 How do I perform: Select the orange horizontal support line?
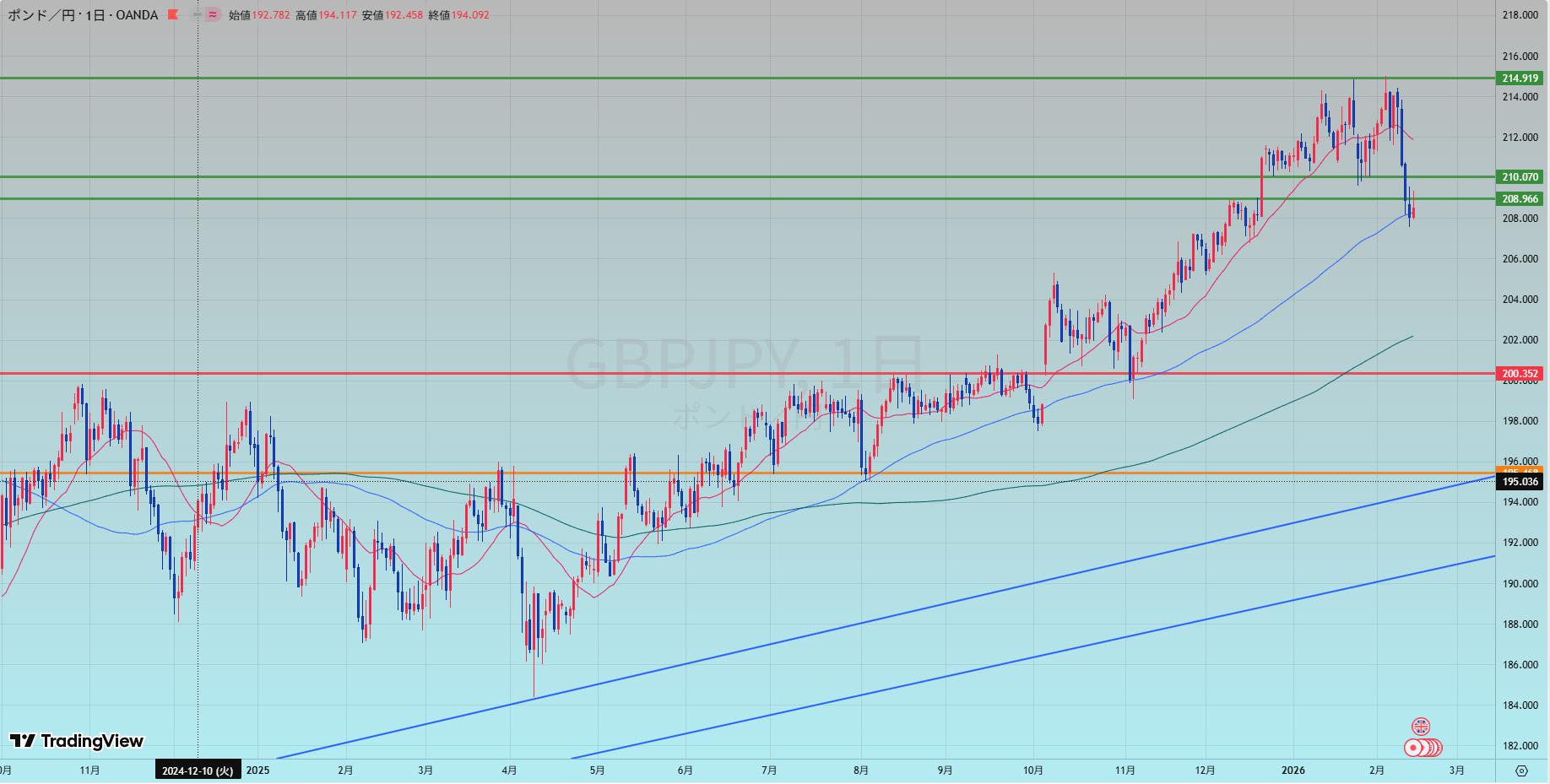[760, 473]
